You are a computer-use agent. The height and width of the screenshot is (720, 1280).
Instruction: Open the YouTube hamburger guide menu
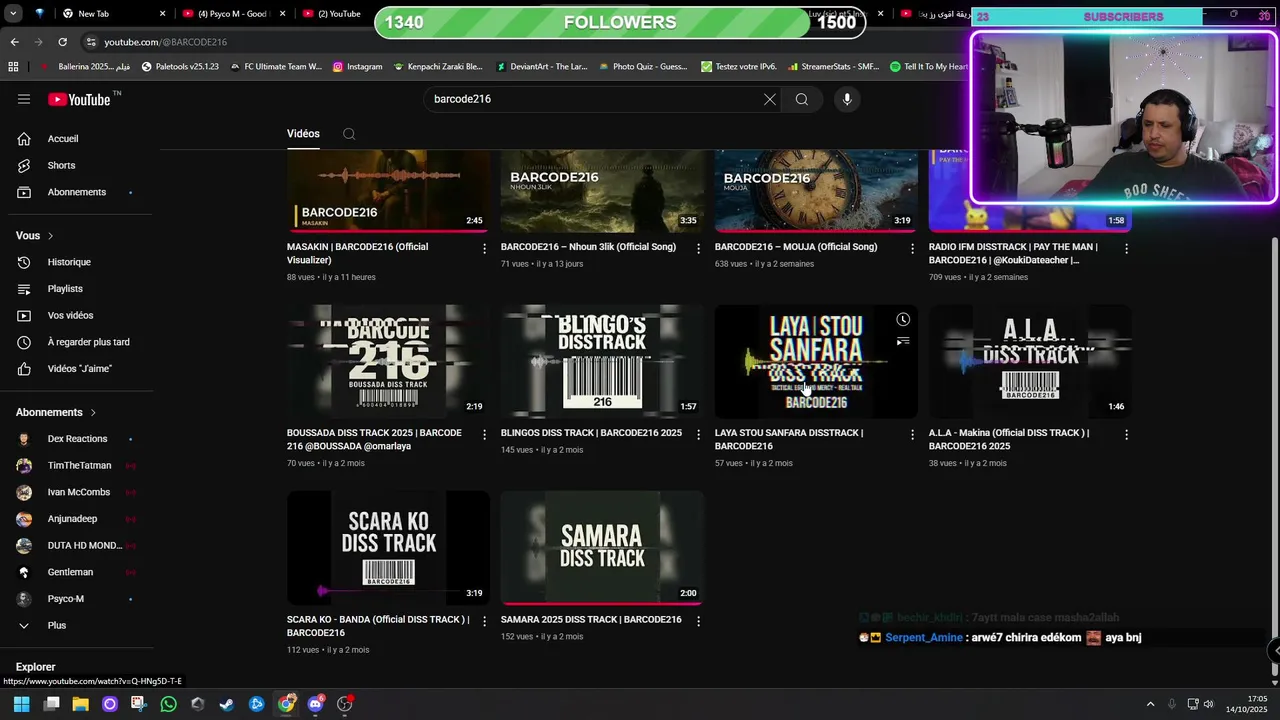coord(24,99)
